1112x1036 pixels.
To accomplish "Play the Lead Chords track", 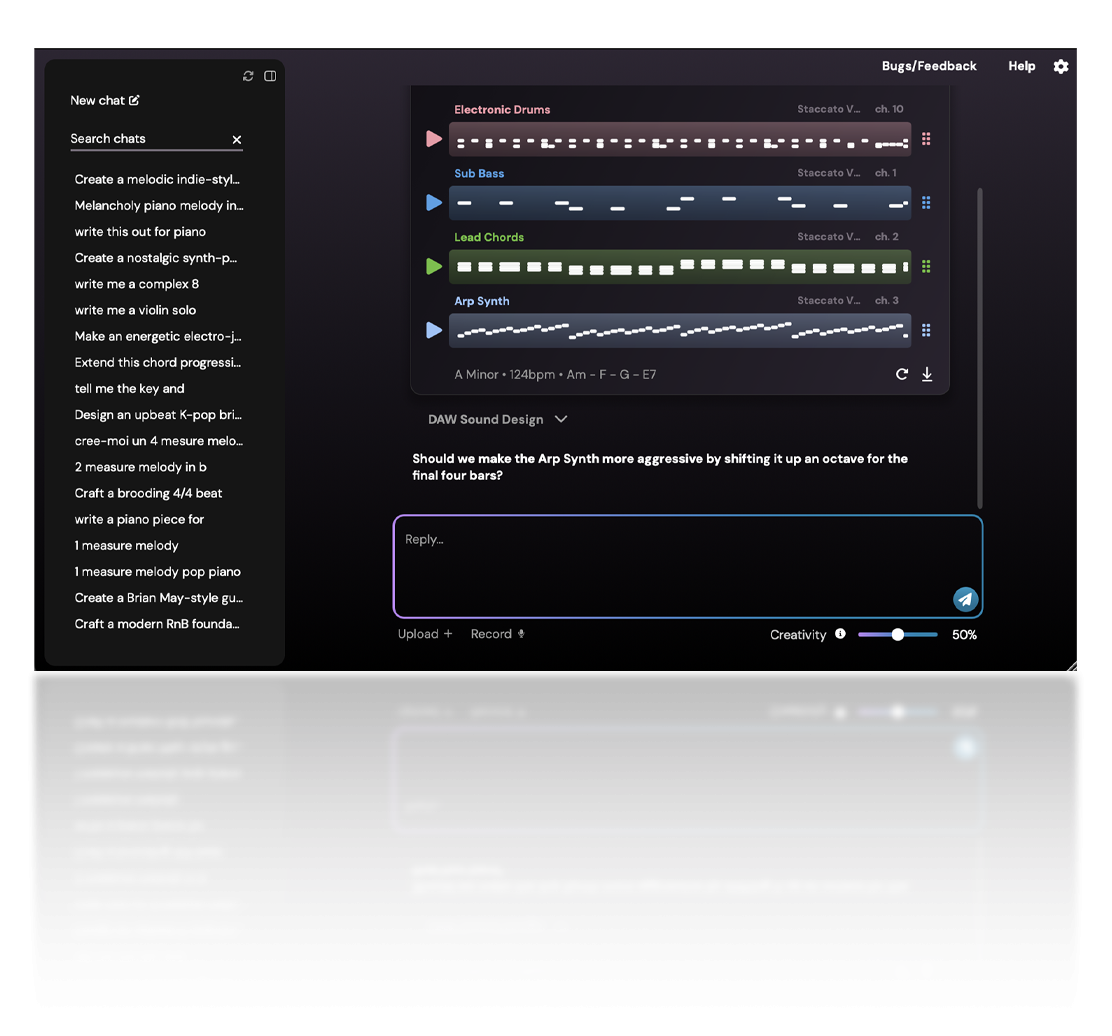I will point(434,267).
